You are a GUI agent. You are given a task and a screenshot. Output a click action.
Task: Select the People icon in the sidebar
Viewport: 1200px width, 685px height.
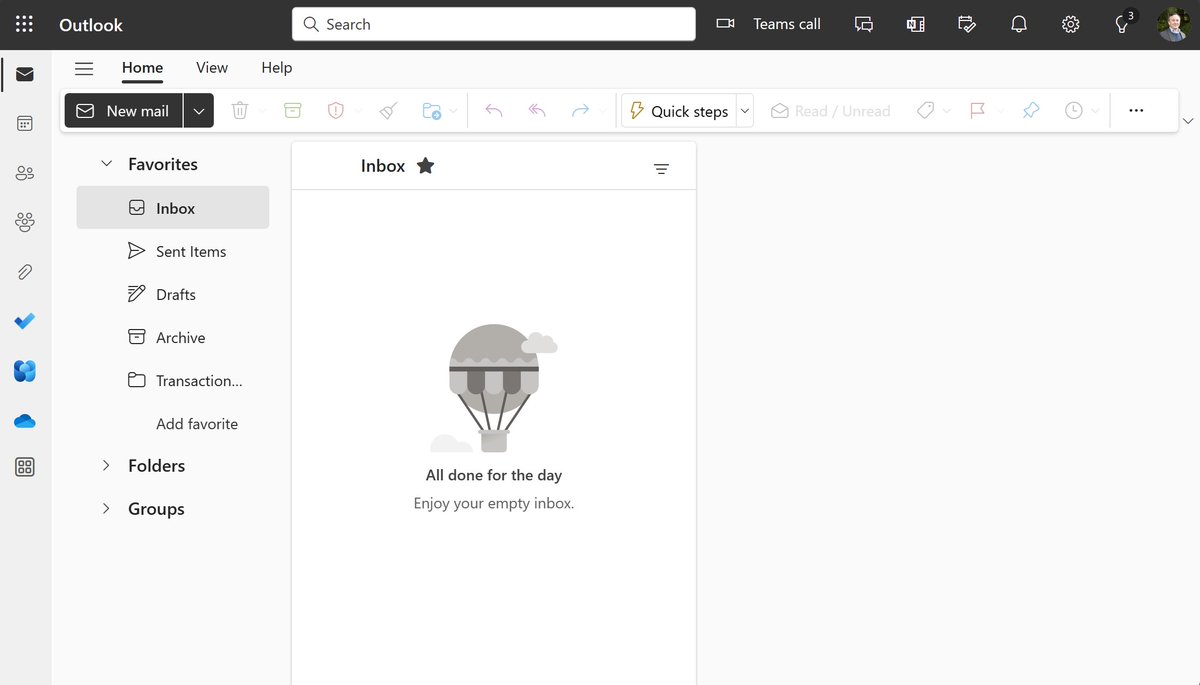click(24, 172)
